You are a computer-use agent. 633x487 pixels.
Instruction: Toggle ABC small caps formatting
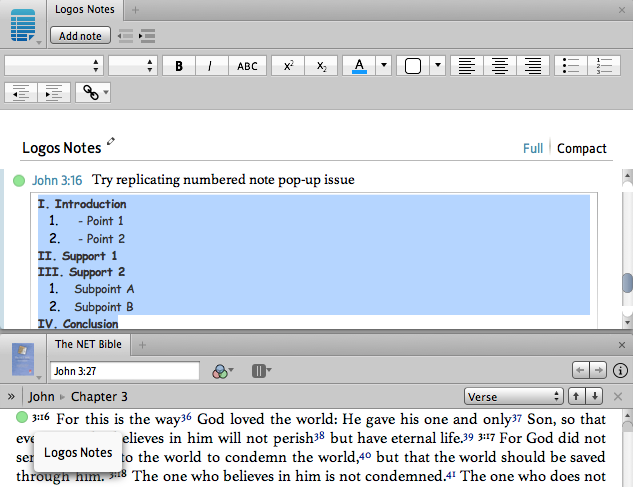247,66
